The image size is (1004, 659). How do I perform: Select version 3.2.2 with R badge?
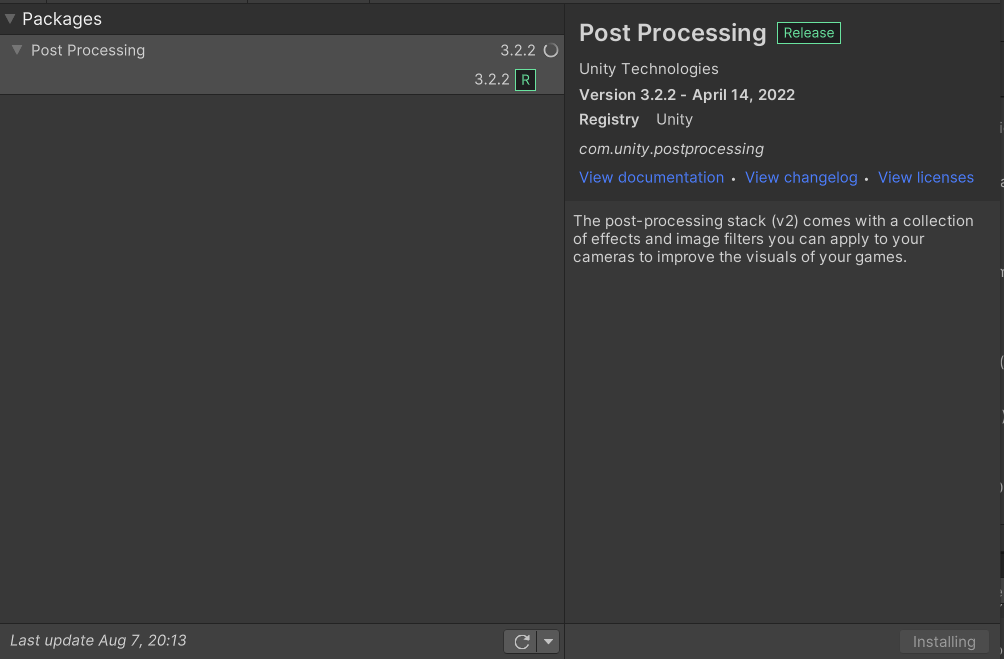click(x=282, y=79)
